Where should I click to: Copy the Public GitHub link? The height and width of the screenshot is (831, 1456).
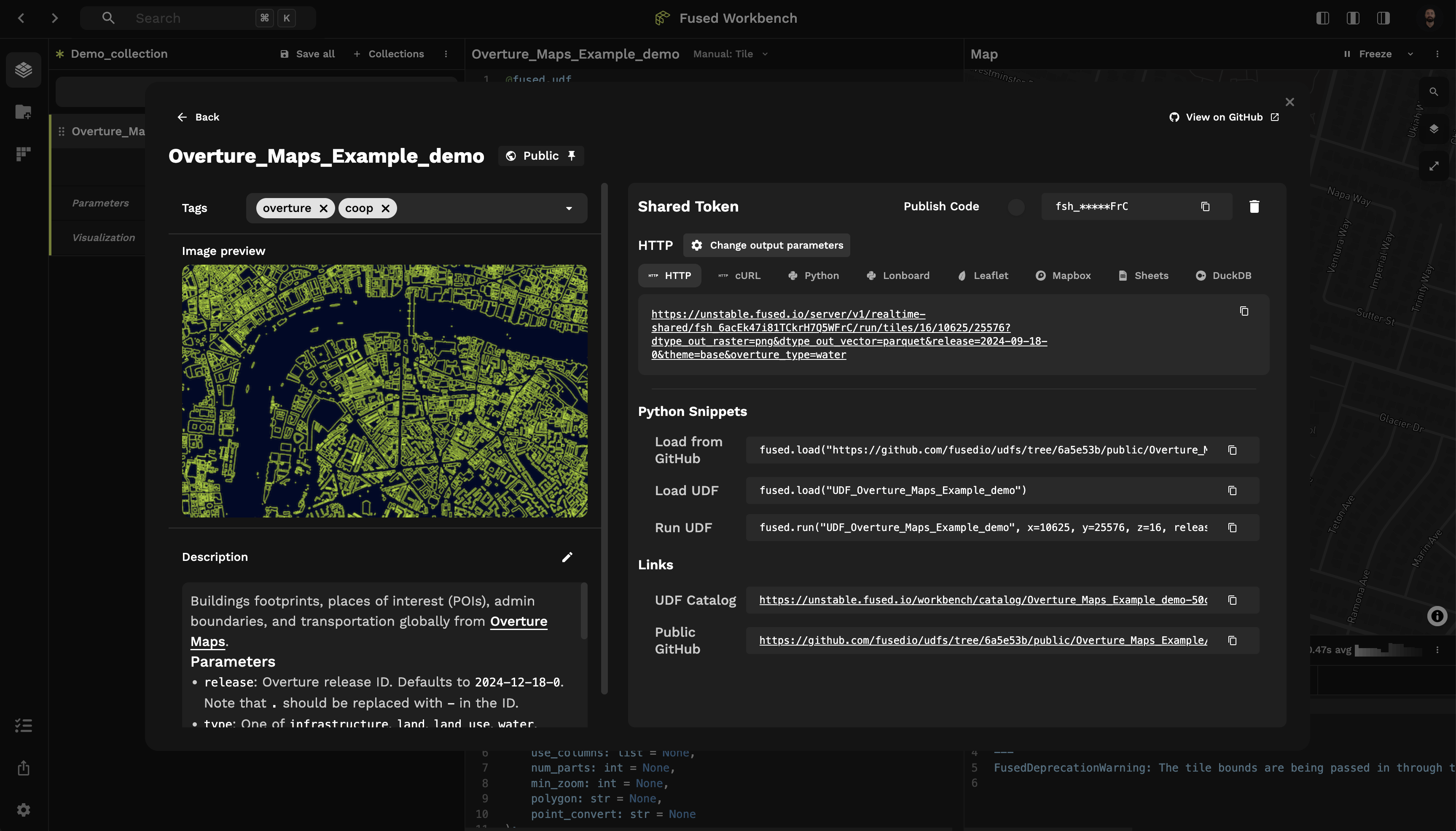pos(1232,641)
